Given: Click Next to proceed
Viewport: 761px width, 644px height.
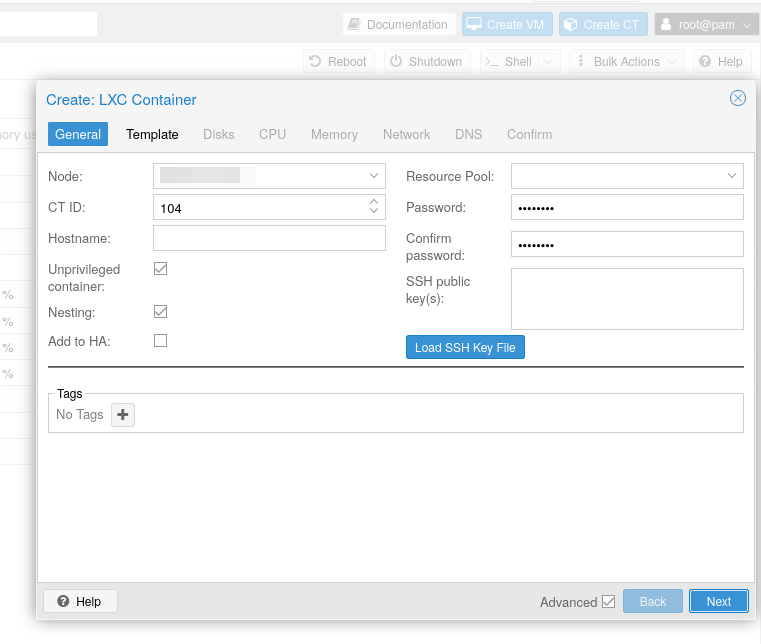Looking at the screenshot, I should coord(718,601).
